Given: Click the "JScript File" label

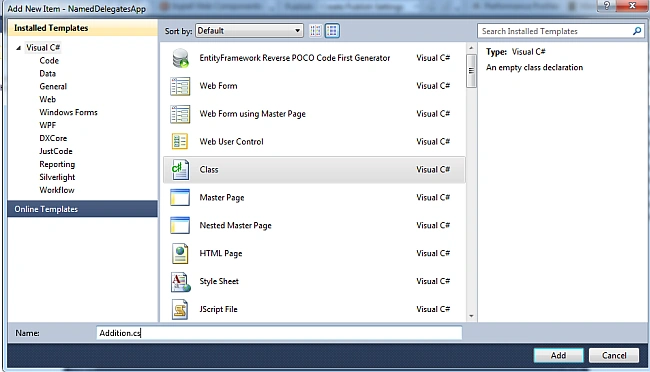Looking at the screenshot, I should tap(218, 309).
